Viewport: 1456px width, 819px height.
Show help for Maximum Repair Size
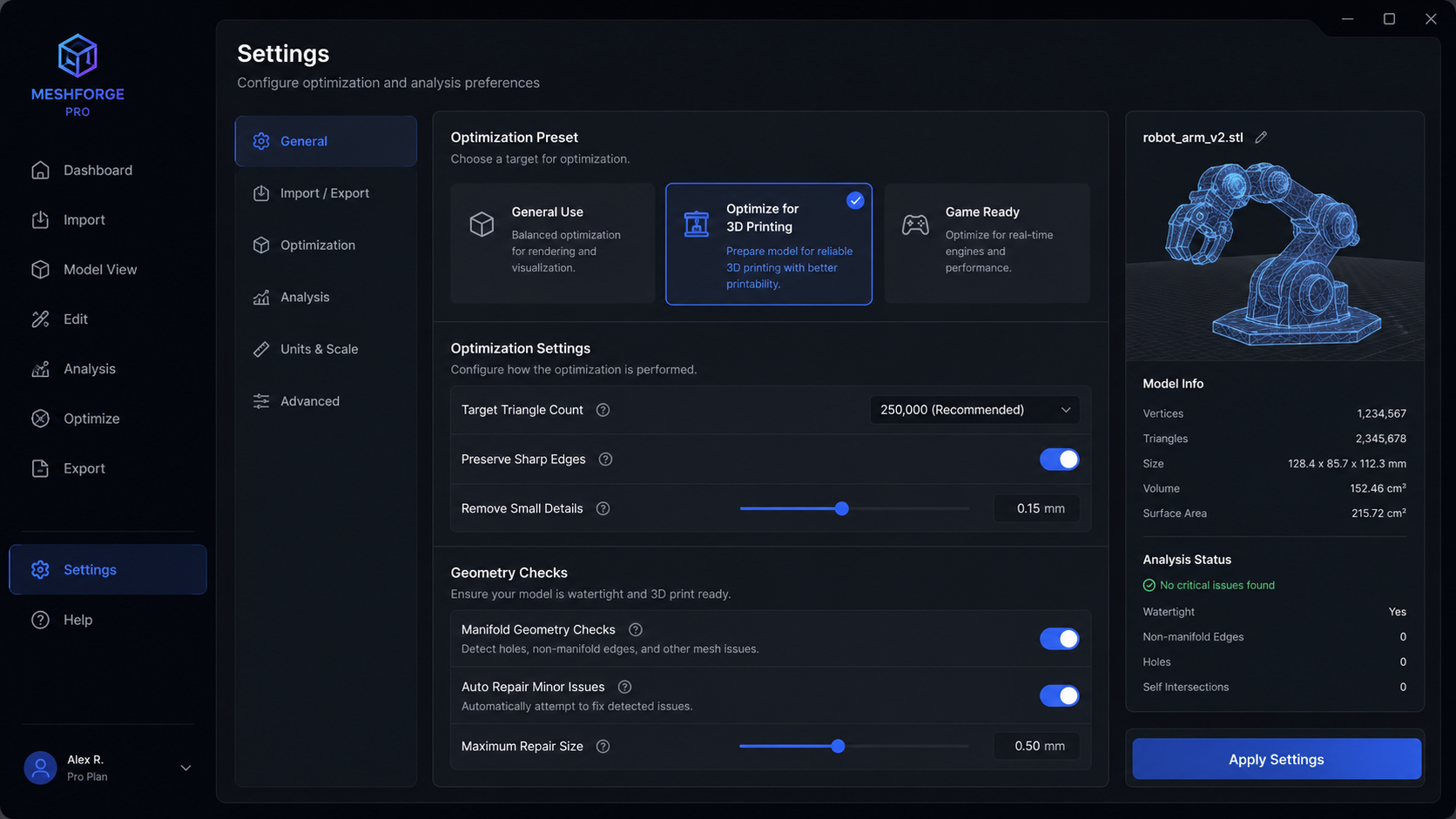pos(603,746)
